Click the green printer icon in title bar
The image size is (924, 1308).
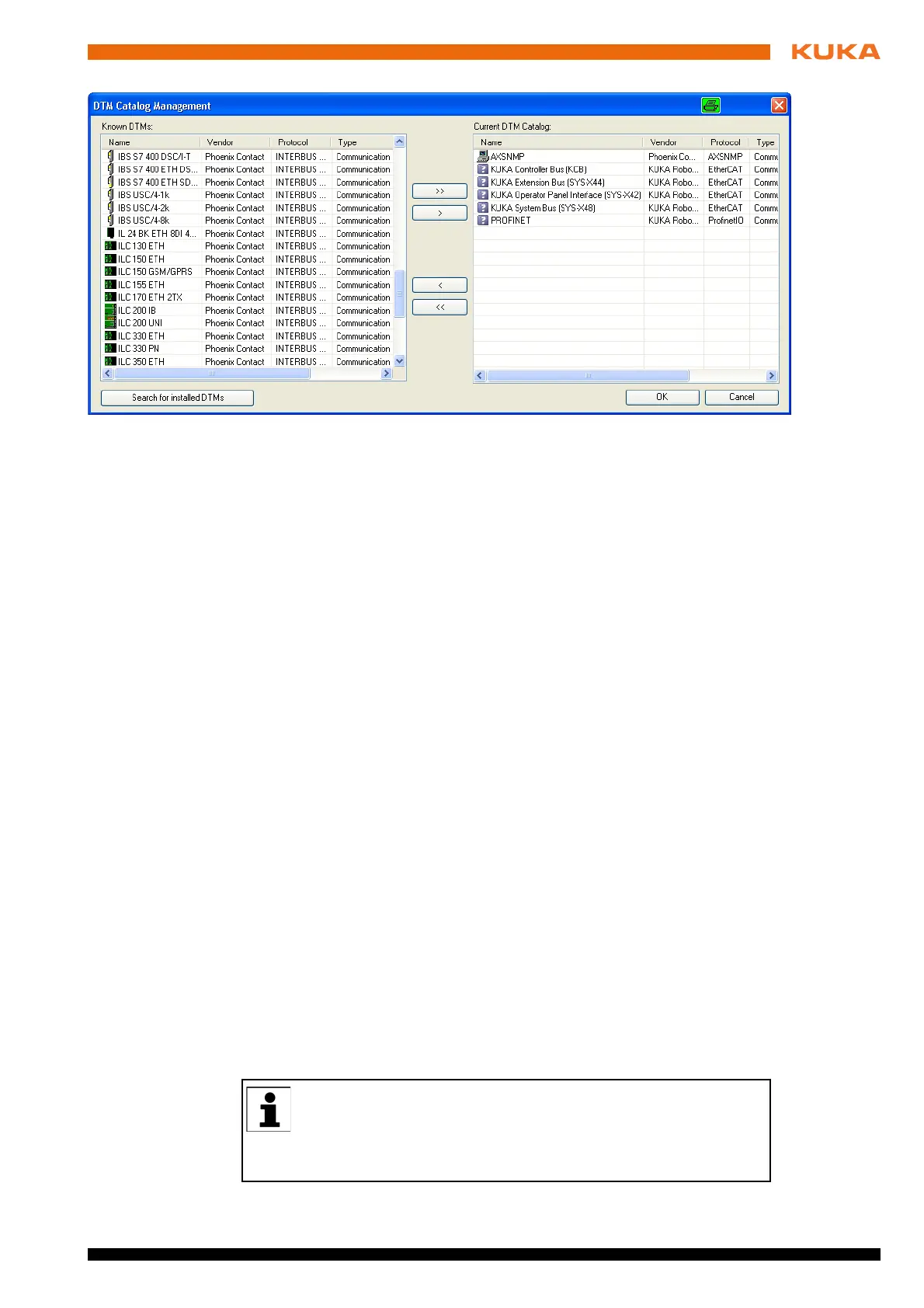click(710, 106)
